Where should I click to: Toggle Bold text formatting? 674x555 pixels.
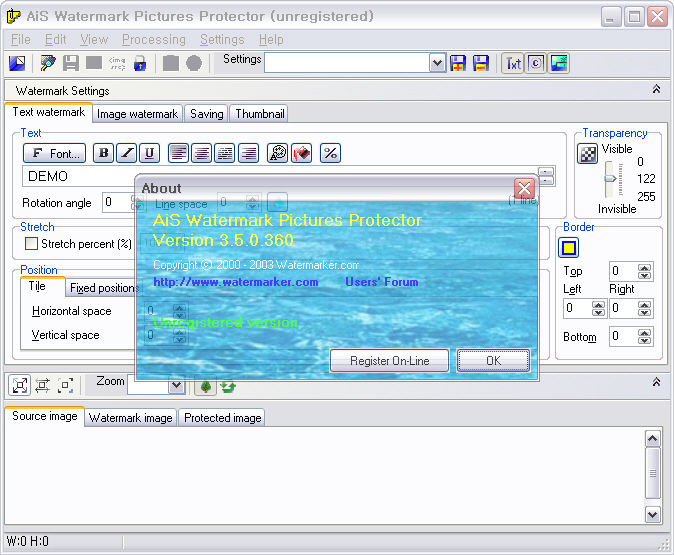[104, 153]
